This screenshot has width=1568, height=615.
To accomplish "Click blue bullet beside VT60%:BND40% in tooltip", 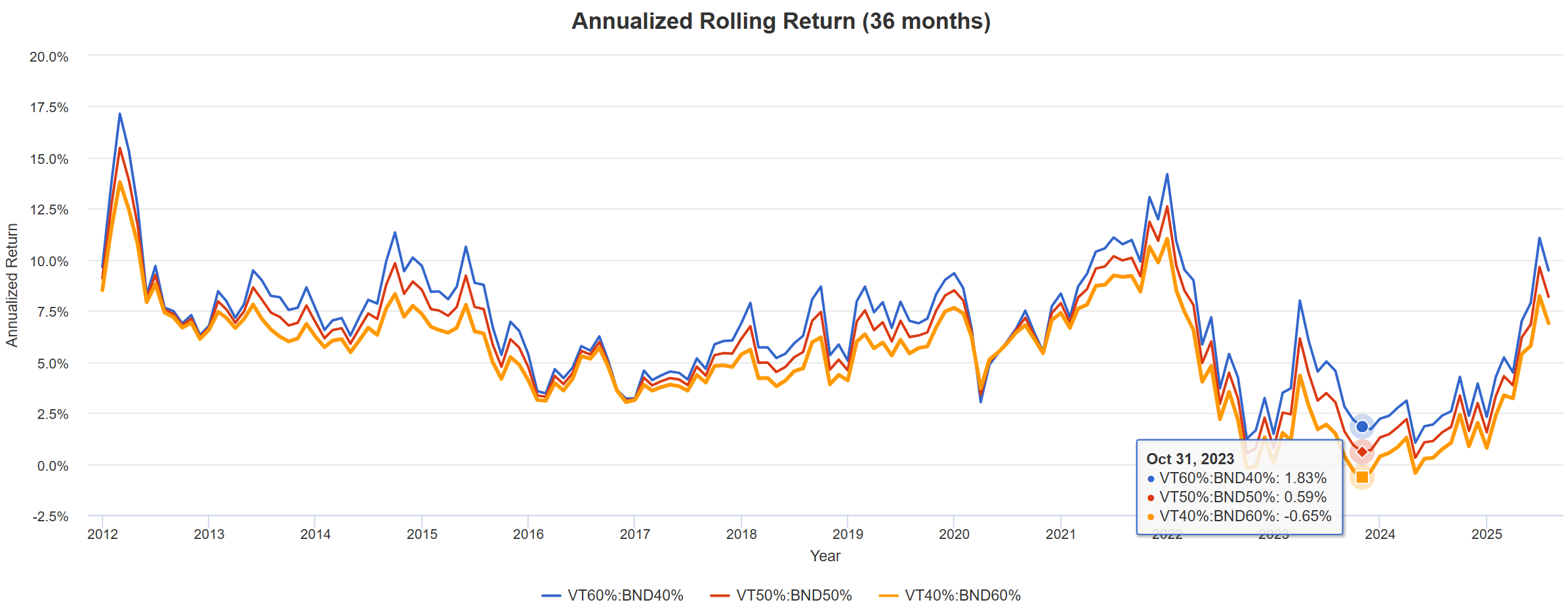I will pyautogui.click(x=1151, y=479).
